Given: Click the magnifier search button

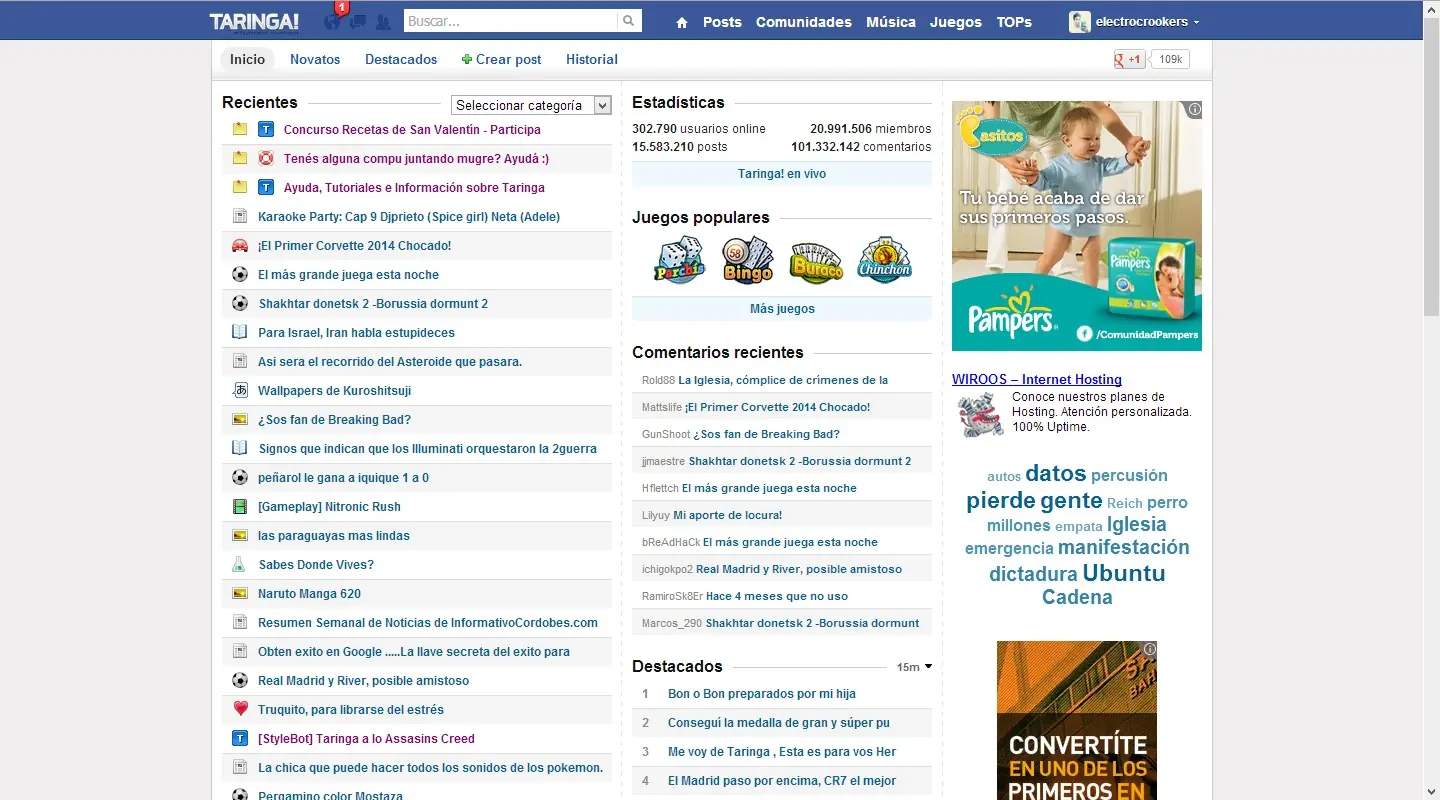Looking at the screenshot, I should click(x=629, y=21).
